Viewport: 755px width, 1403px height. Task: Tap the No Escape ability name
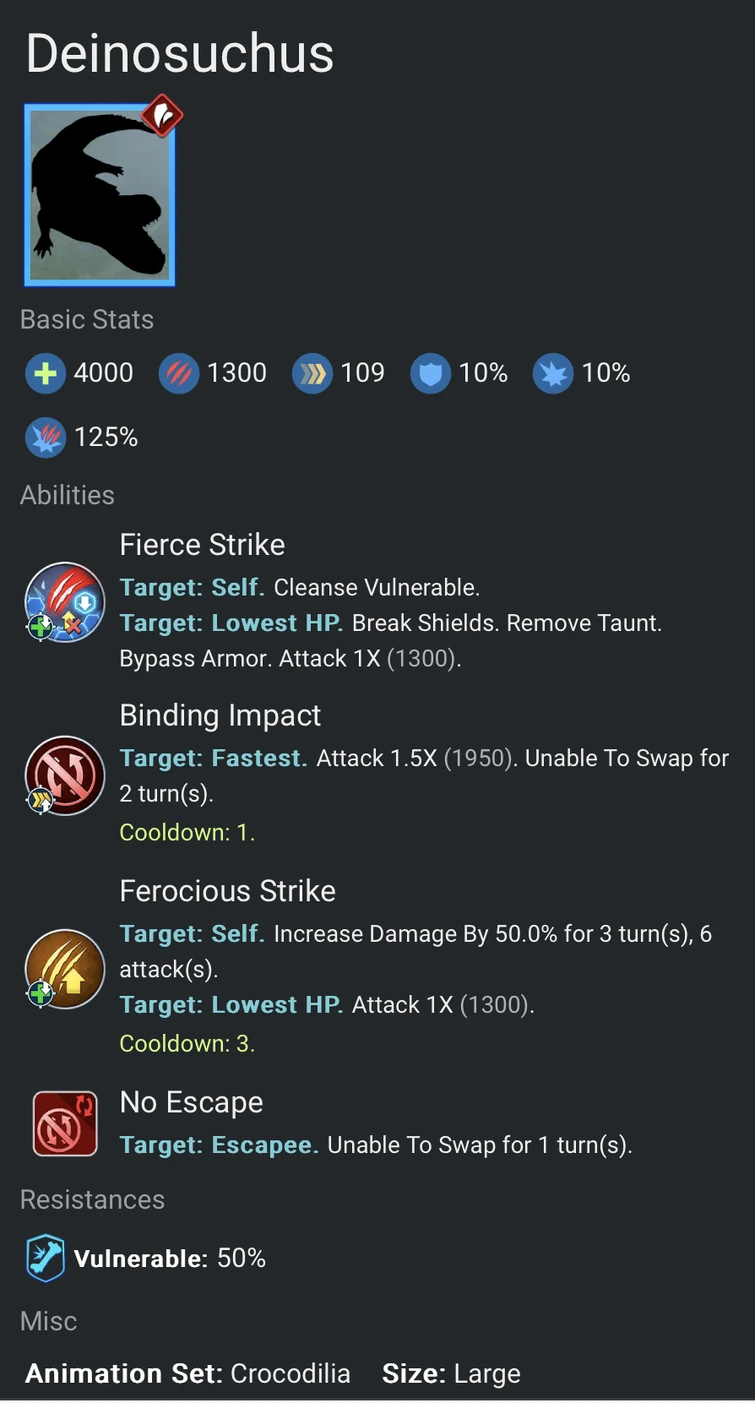point(191,1102)
